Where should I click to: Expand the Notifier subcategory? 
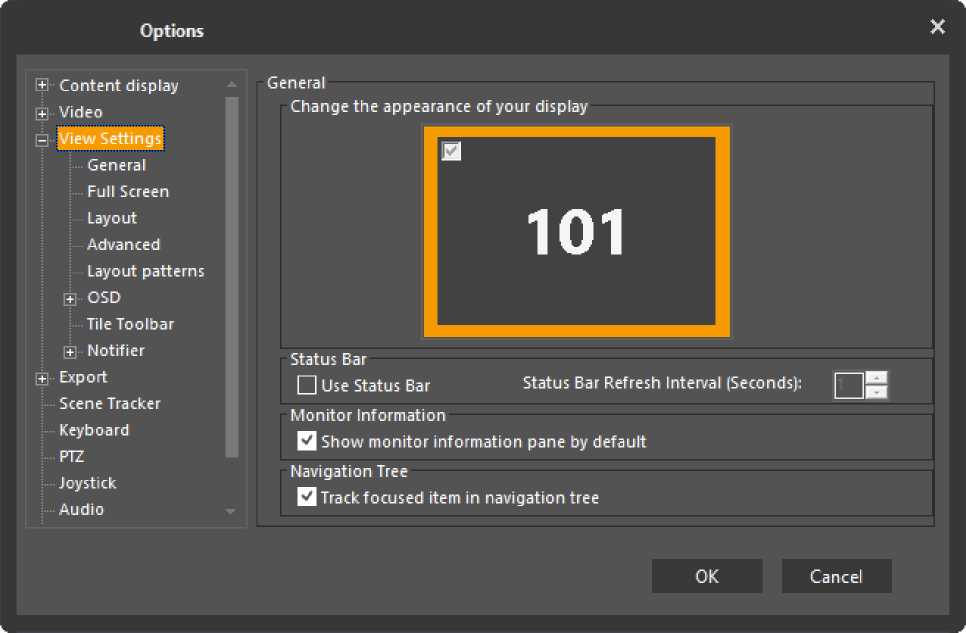click(70, 351)
